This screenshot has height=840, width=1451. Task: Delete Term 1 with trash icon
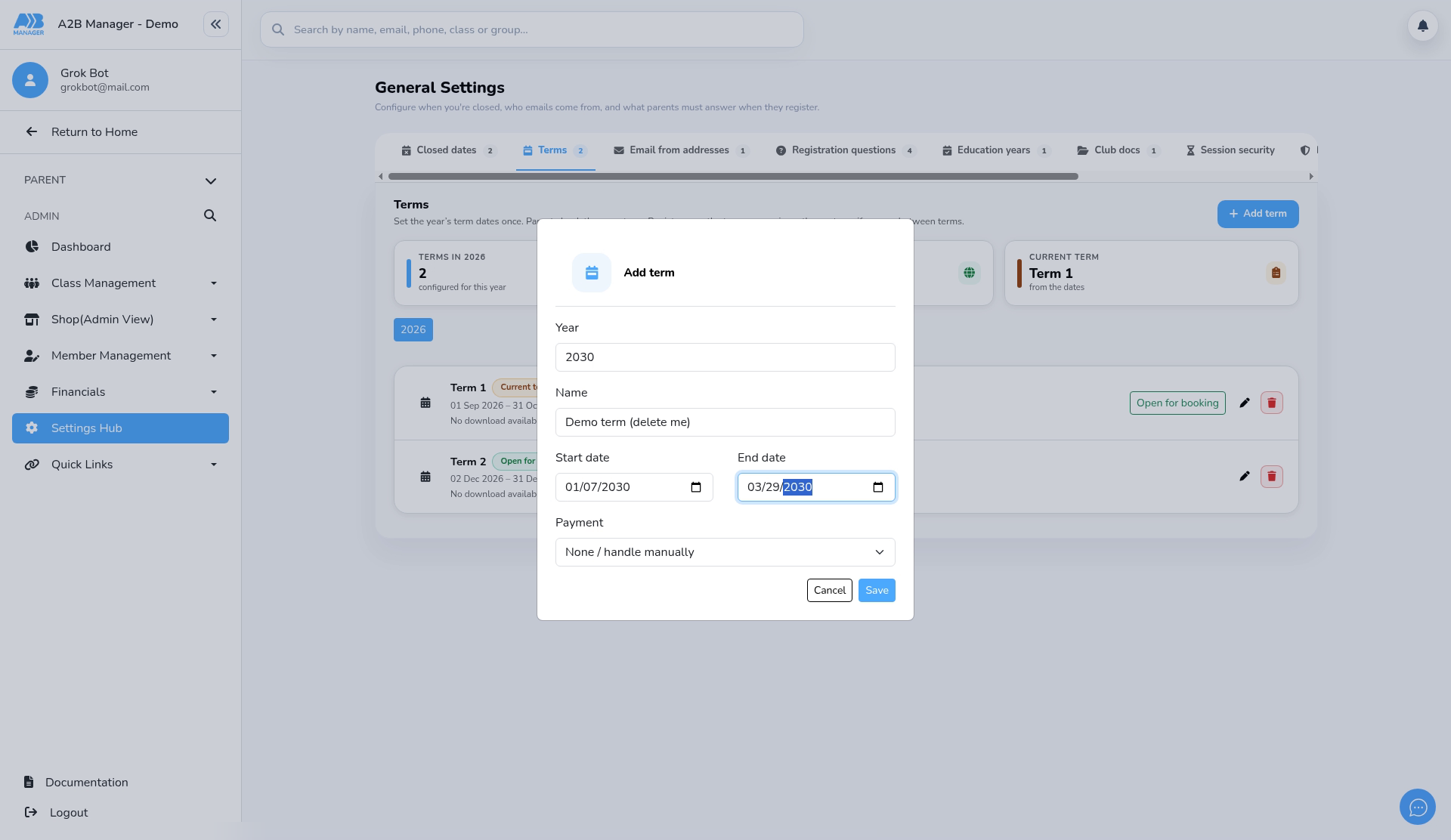[x=1272, y=403]
